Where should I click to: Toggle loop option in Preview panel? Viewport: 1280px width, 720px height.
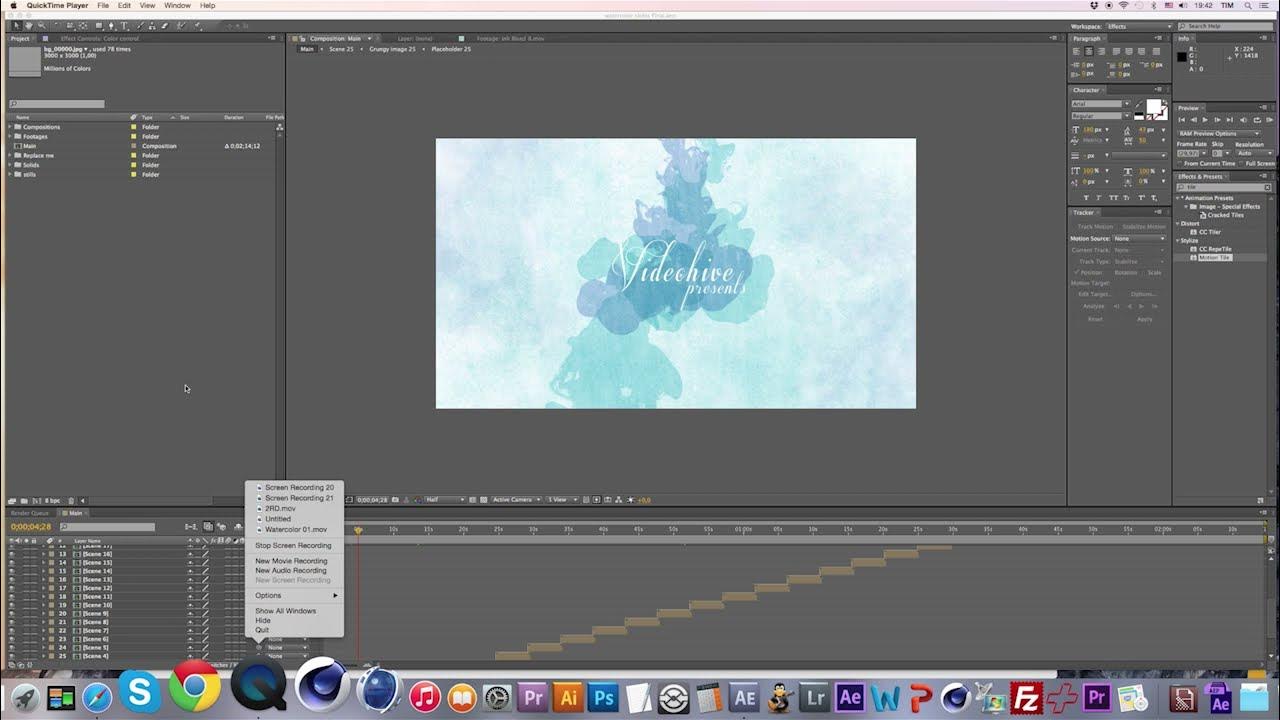[x=1257, y=119]
